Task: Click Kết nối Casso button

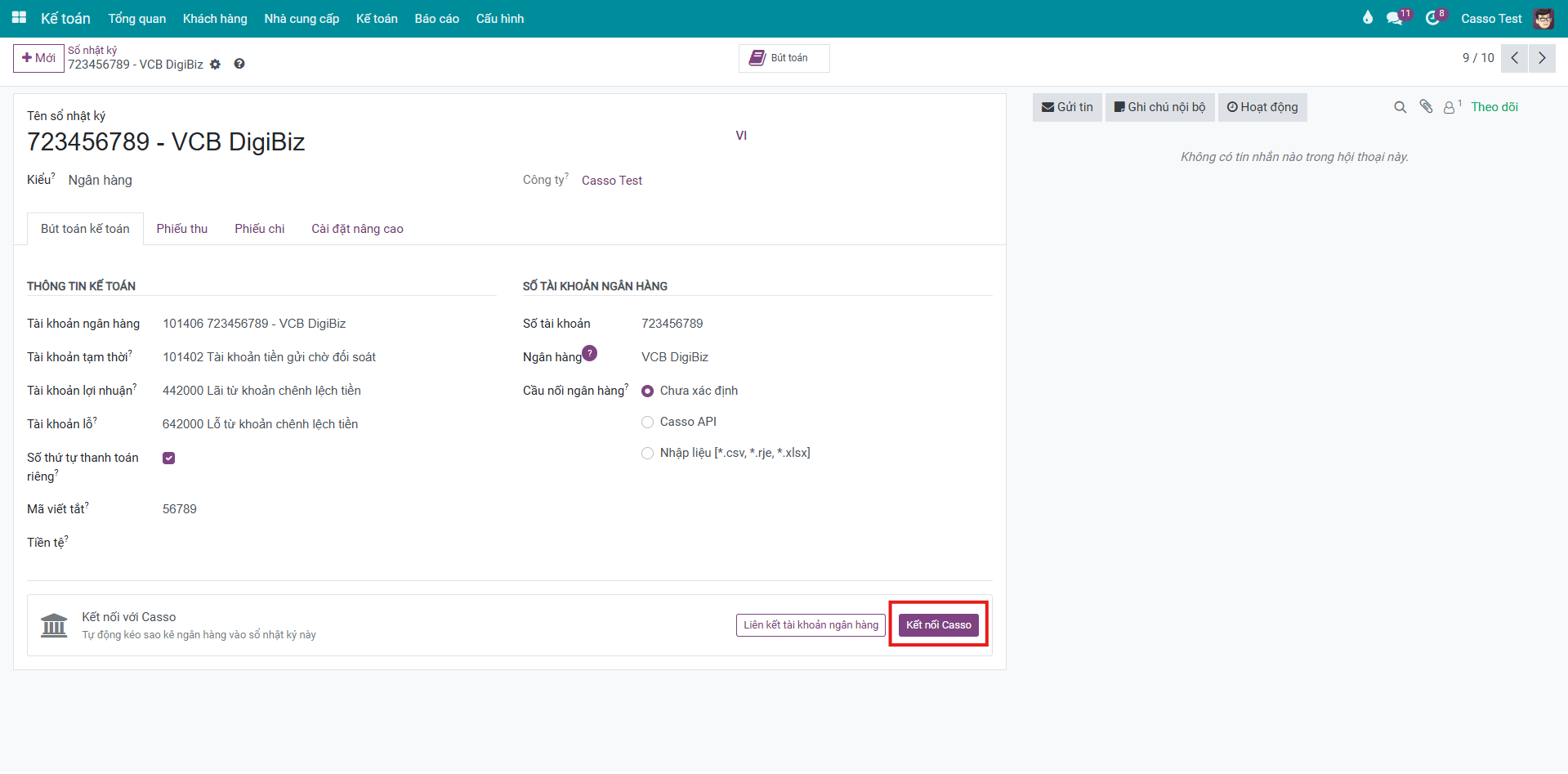Action: (939, 625)
